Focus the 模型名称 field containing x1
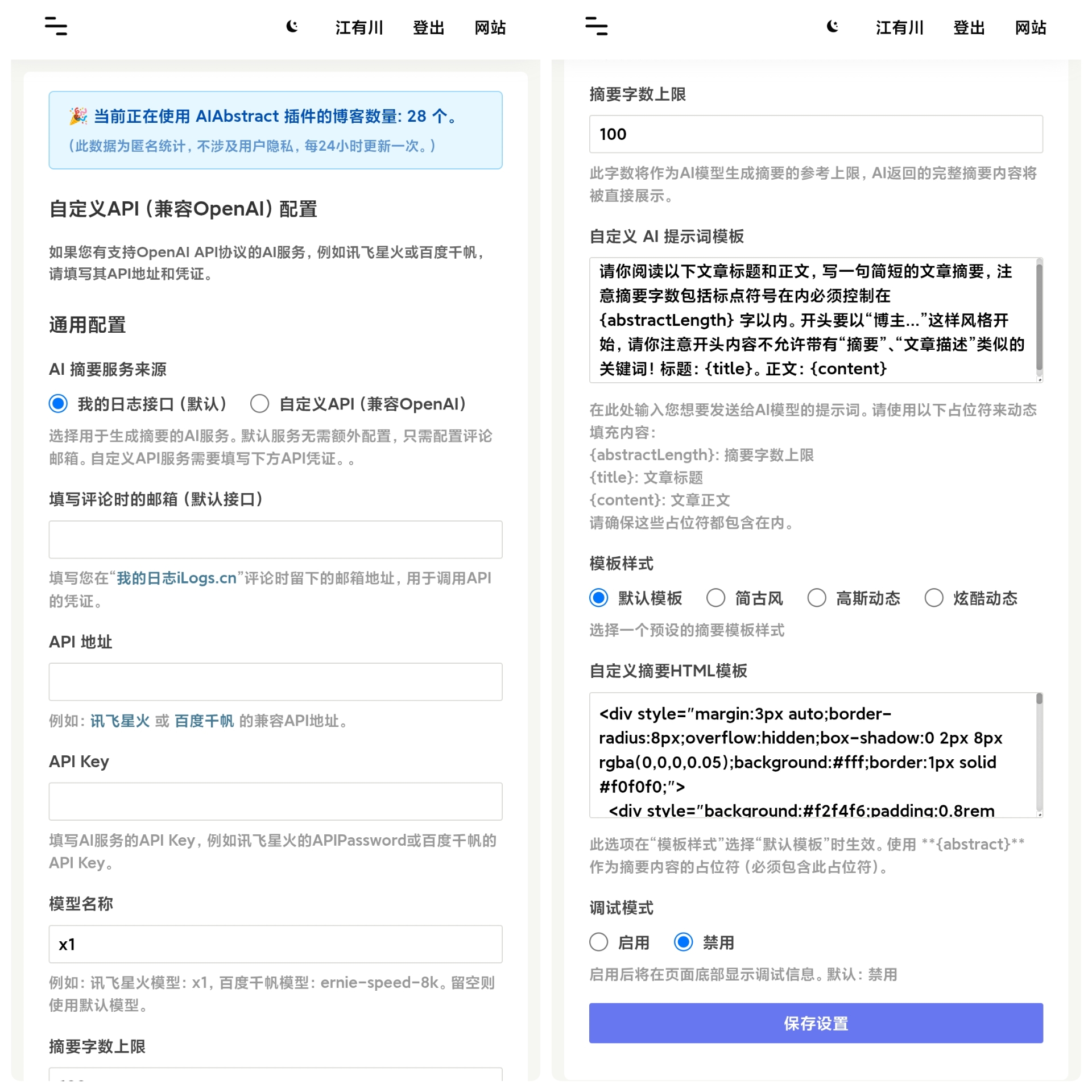The height and width of the screenshot is (1092, 1092). [x=275, y=944]
